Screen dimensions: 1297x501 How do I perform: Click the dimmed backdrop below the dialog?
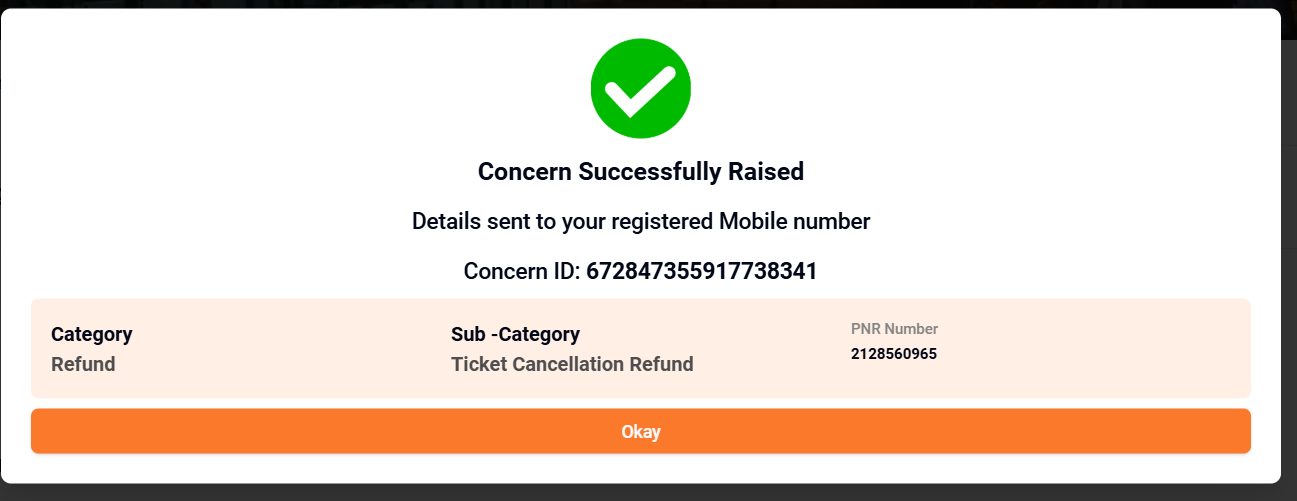pos(640,493)
